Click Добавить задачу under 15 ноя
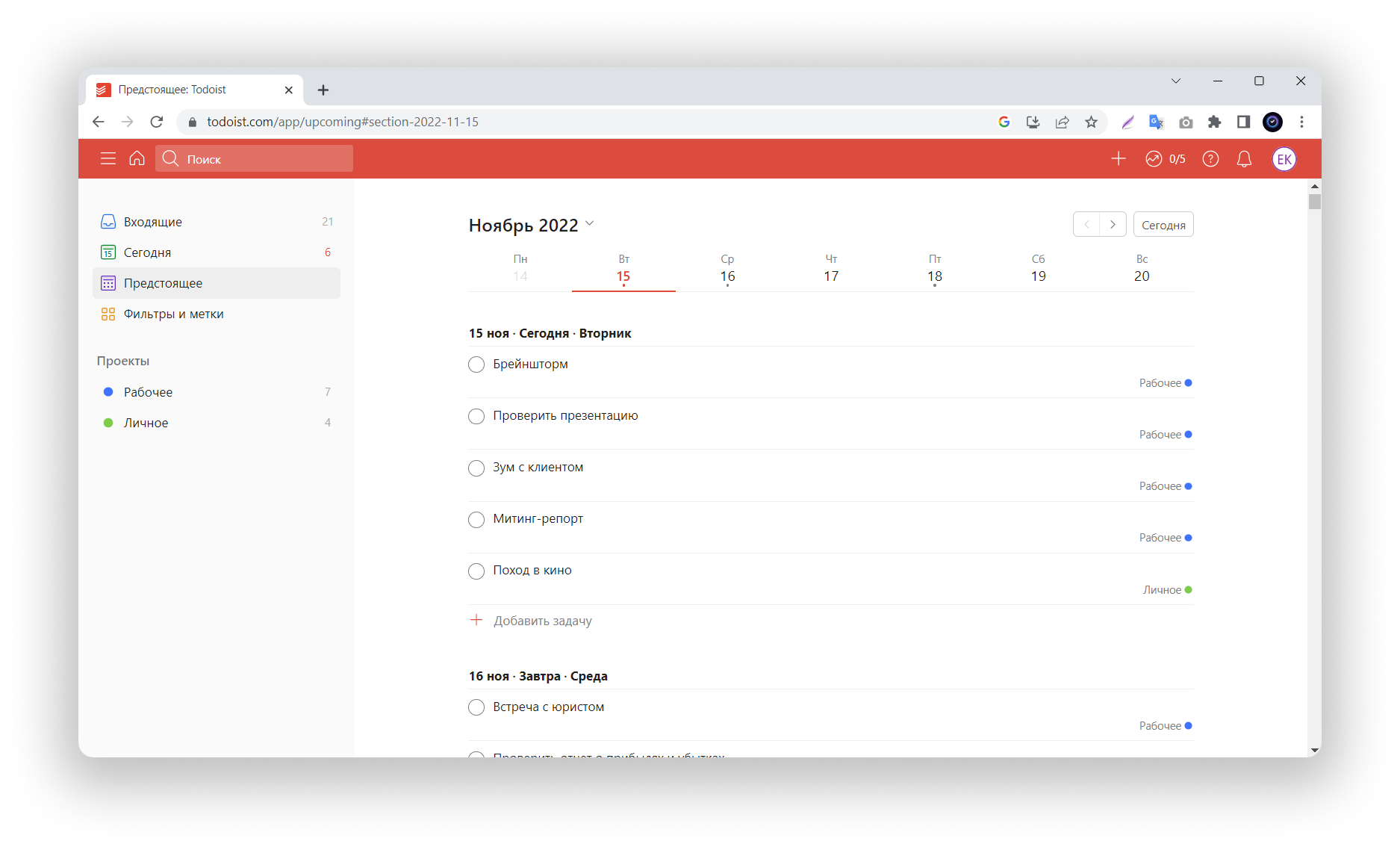 [x=531, y=621]
